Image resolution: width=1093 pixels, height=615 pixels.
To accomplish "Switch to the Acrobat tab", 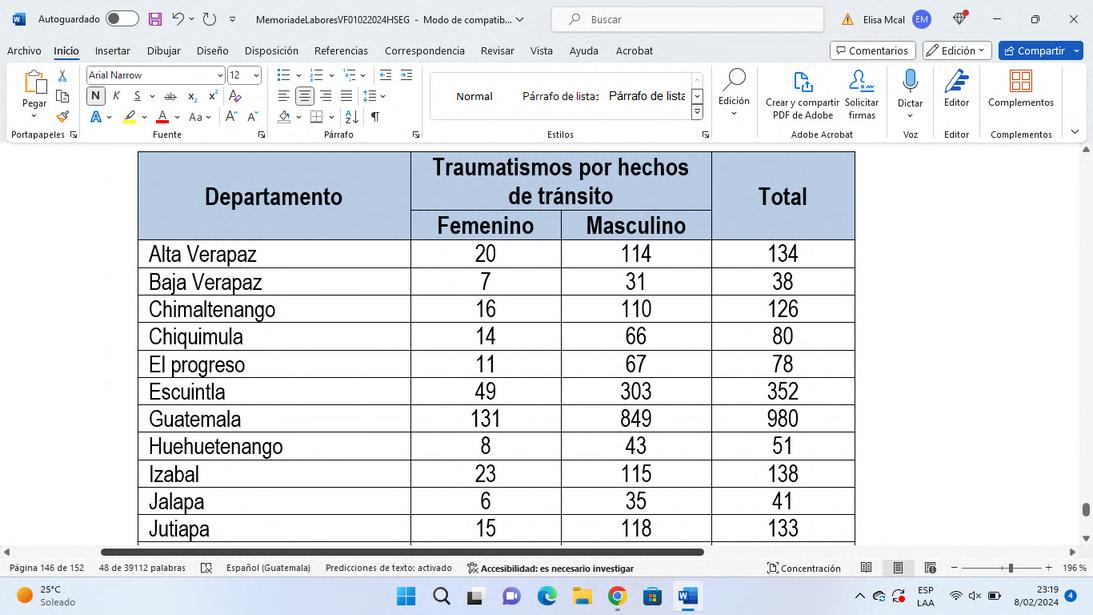I will click(634, 50).
